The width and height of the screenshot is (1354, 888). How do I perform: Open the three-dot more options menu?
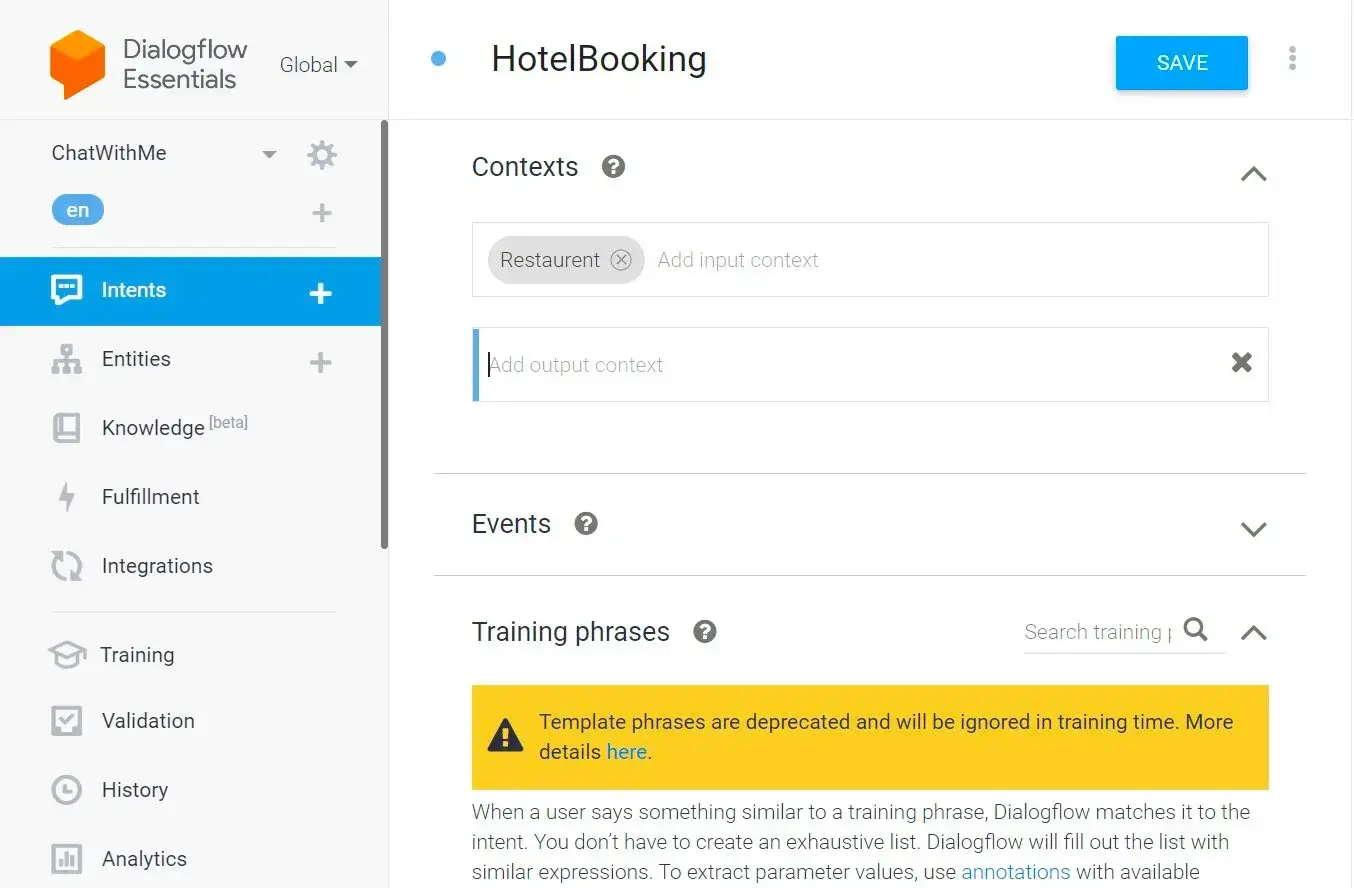1292,59
